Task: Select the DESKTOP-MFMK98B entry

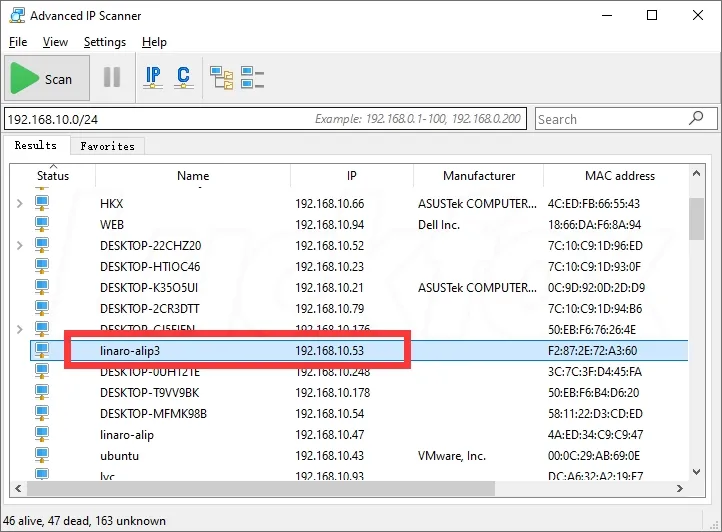Action: tap(153, 414)
